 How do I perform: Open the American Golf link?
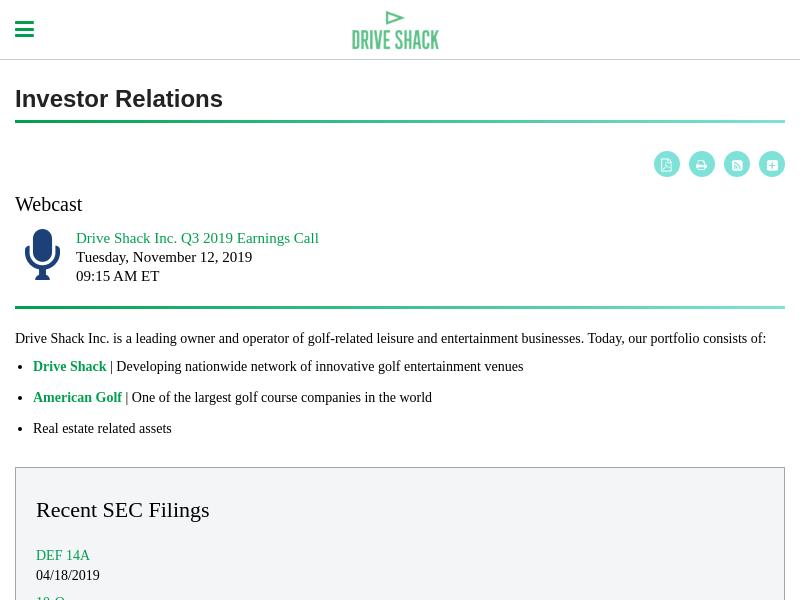78,397
